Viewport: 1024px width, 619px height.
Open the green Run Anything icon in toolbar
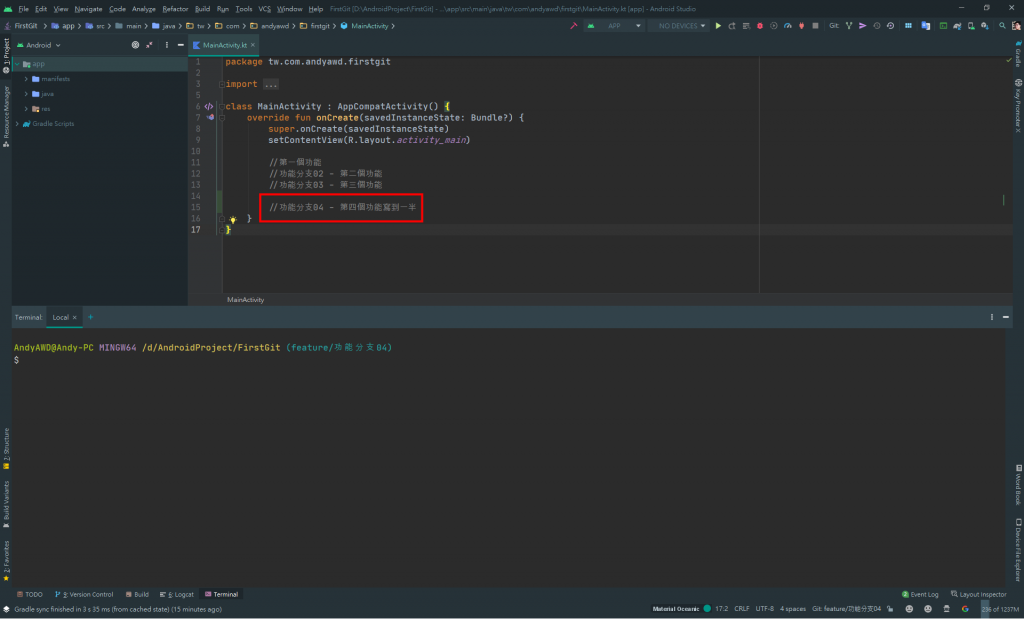pyautogui.click(x=943, y=26)
